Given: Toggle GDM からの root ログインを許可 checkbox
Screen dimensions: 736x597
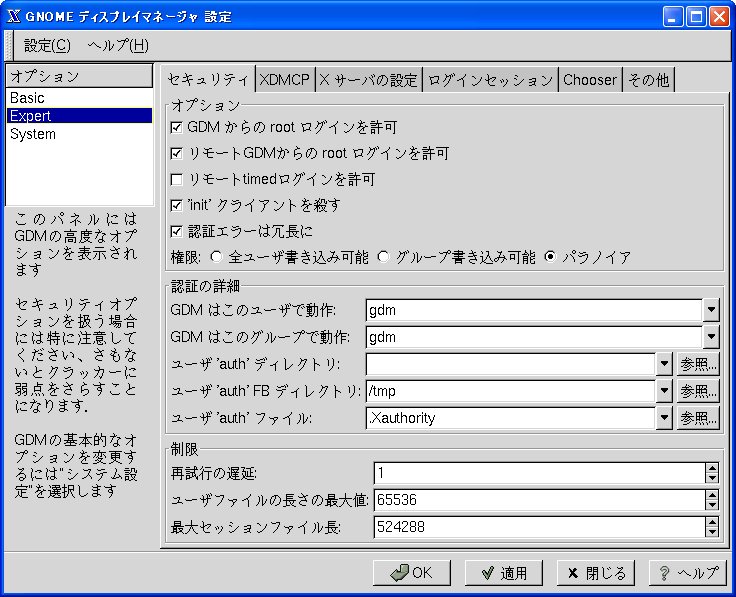Looking at the screenshot, I should pyautogui.click(x=176, y=127).
